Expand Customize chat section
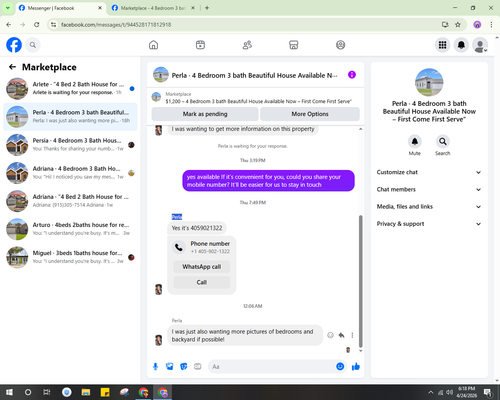The height and width of the screenshot is (400, 500). click(429, 172)
